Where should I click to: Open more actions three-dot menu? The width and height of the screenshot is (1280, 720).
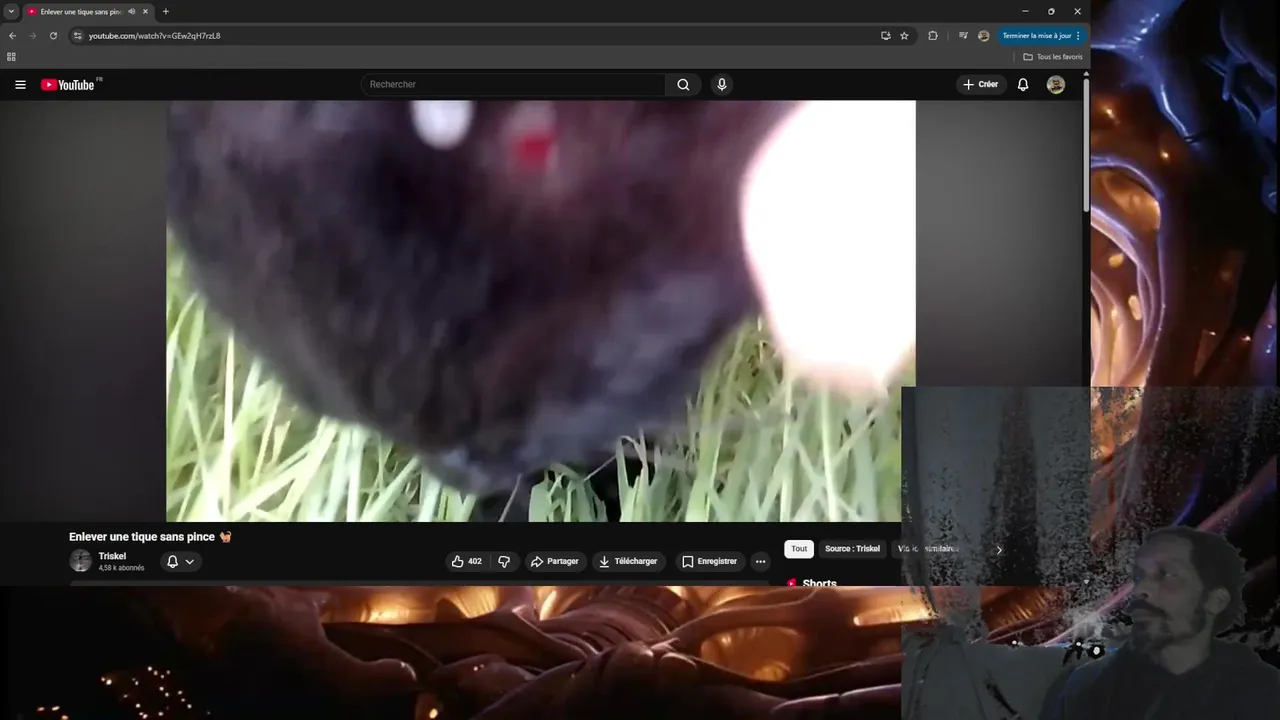point(760,562)
